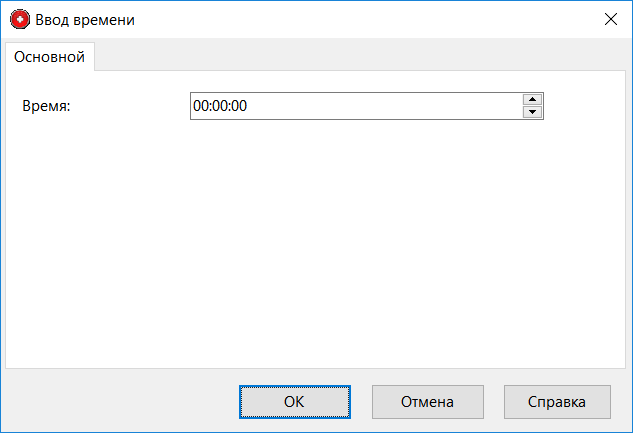Switch to the Основной tab
633x433 pixels.
pyautogui.click(x=49, y=57)
